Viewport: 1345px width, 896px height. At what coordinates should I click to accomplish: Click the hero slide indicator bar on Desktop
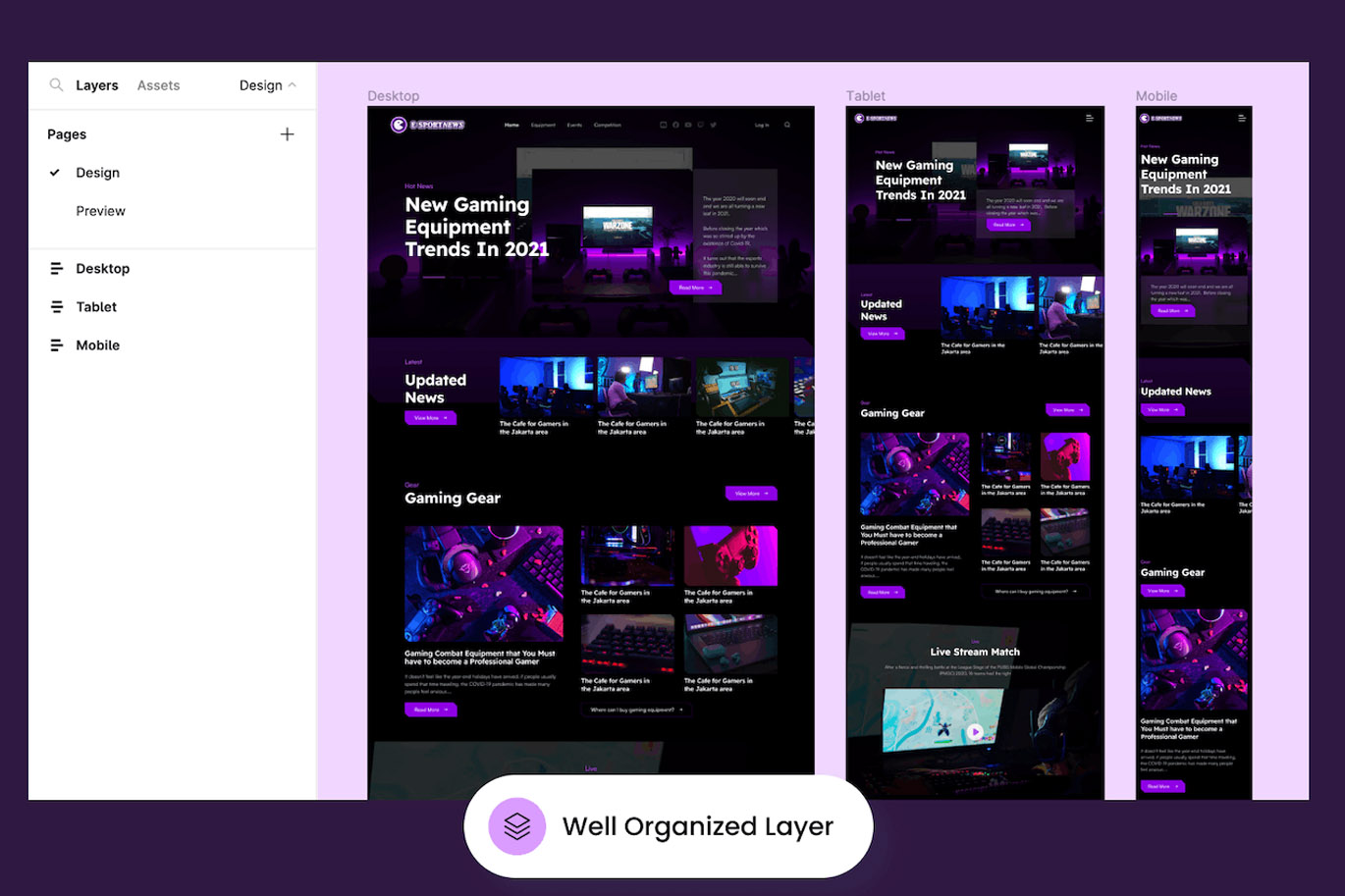(x=434, y=277)
